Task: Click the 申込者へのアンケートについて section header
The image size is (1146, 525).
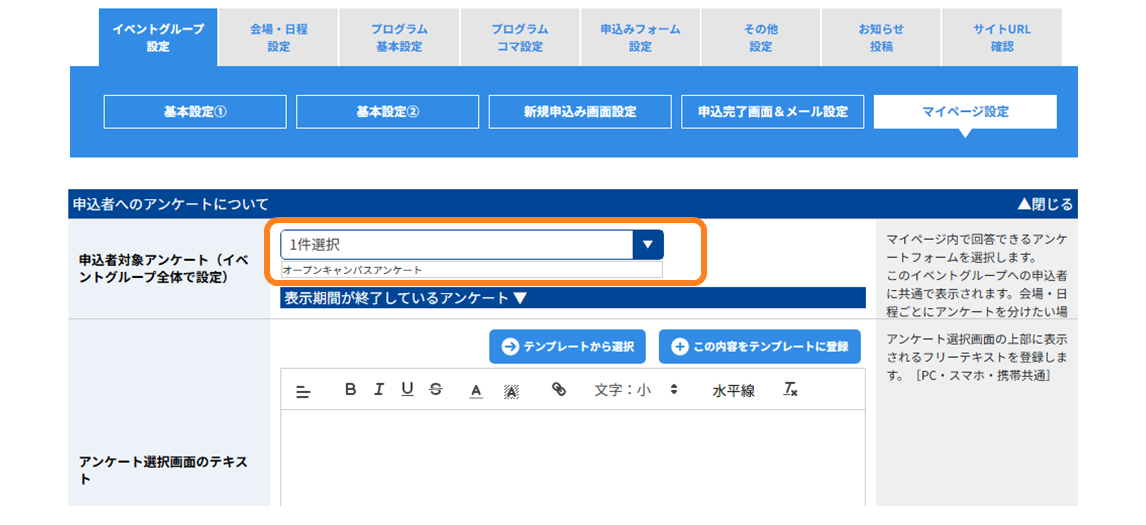Action: pos(573,204)
